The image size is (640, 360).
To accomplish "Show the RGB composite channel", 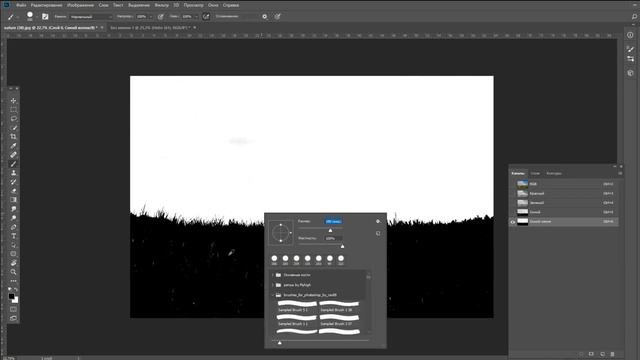I will pos(513,184).
